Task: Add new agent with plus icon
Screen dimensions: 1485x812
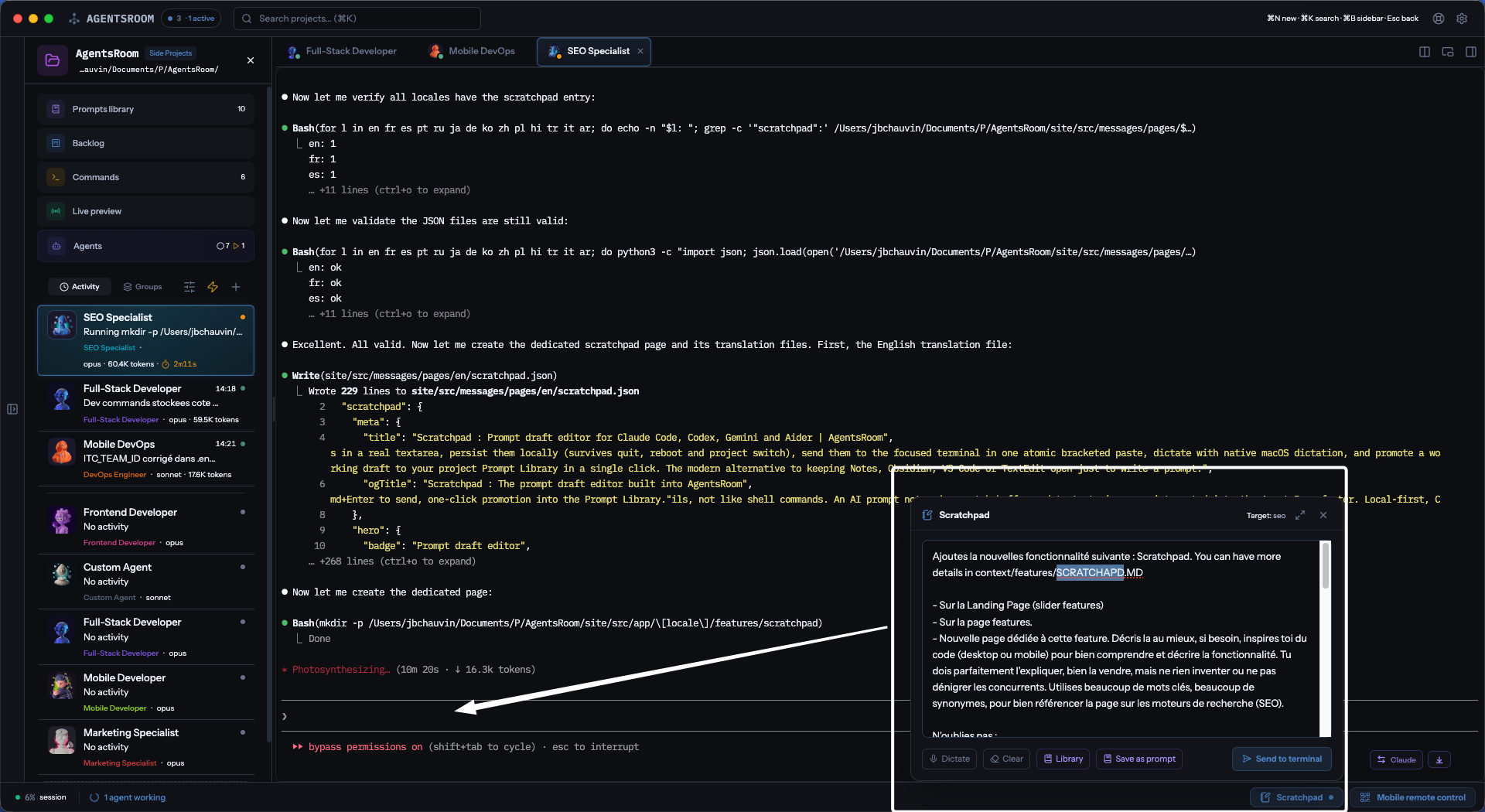Action: [x=236, y=287]
